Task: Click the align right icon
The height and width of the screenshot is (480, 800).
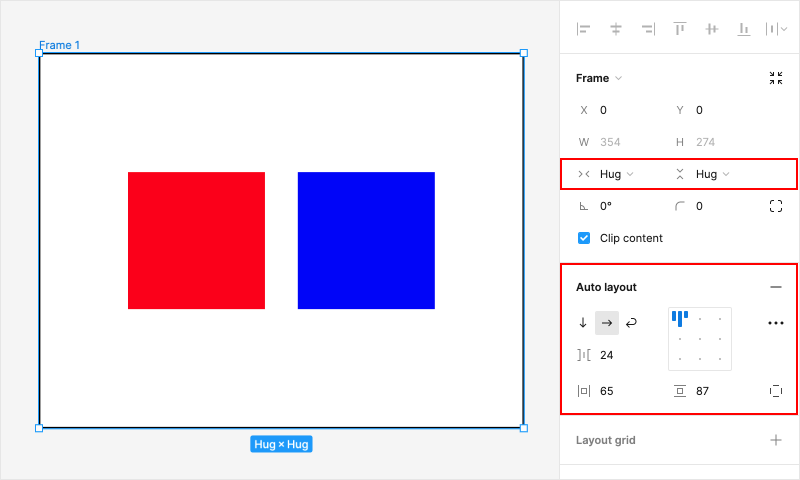Action: [648, 29]
